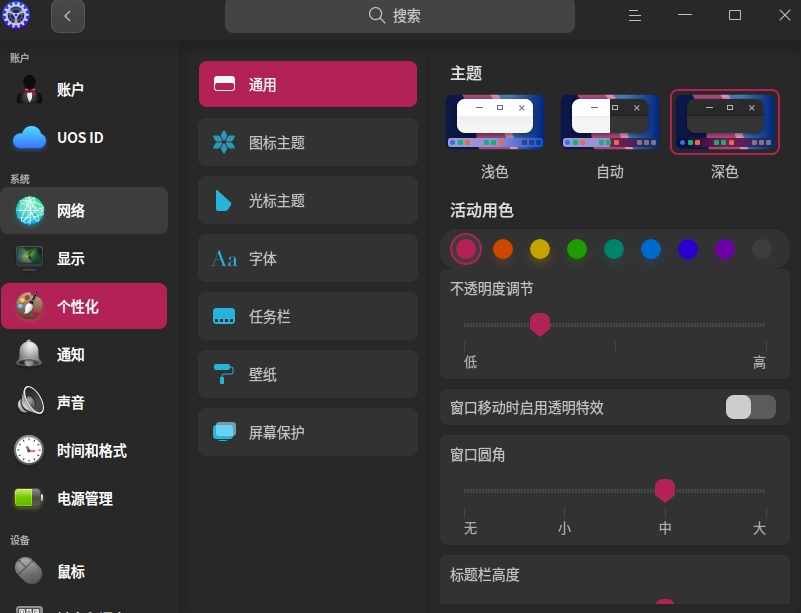This screenshot has width=801, height=613.
Task: Choose the 自动 auto theme thumbnail
Action: pos(610,122)
